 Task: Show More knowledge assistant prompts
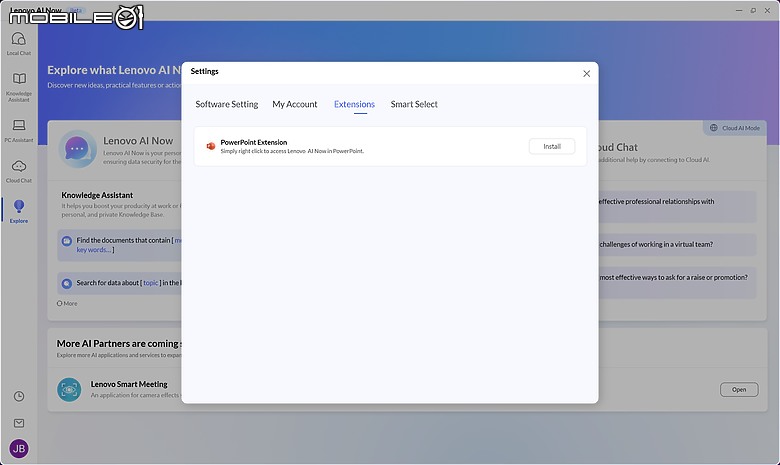(67, 303)
